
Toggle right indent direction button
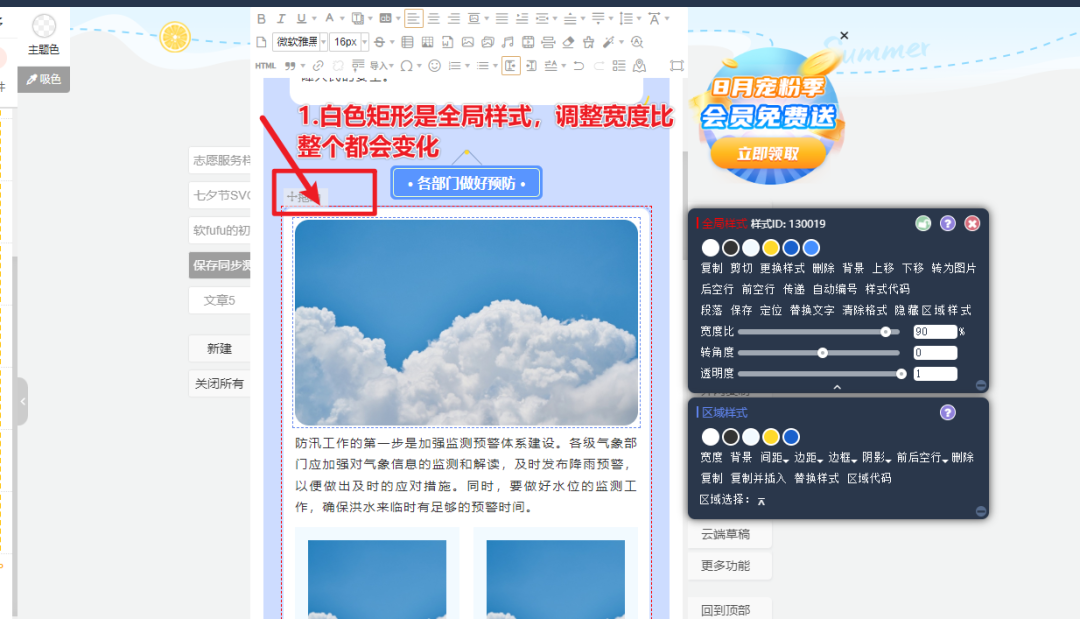[x=531, y=66]
